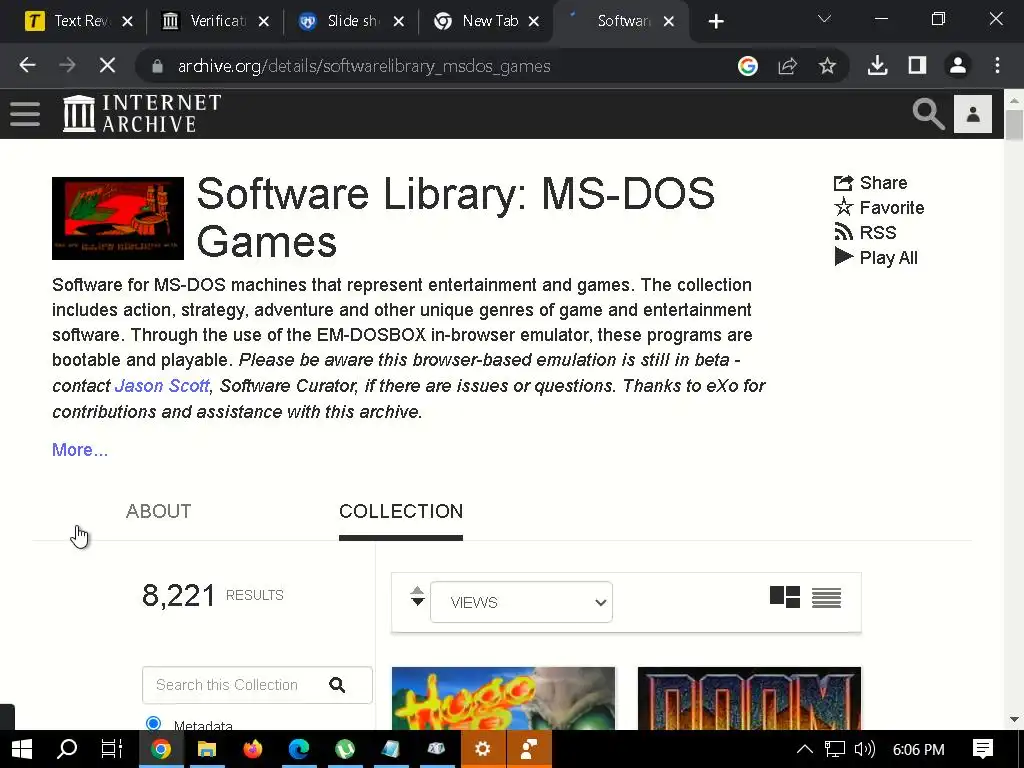
Task: Switch to the ABOUT tab
Action: 159,511
